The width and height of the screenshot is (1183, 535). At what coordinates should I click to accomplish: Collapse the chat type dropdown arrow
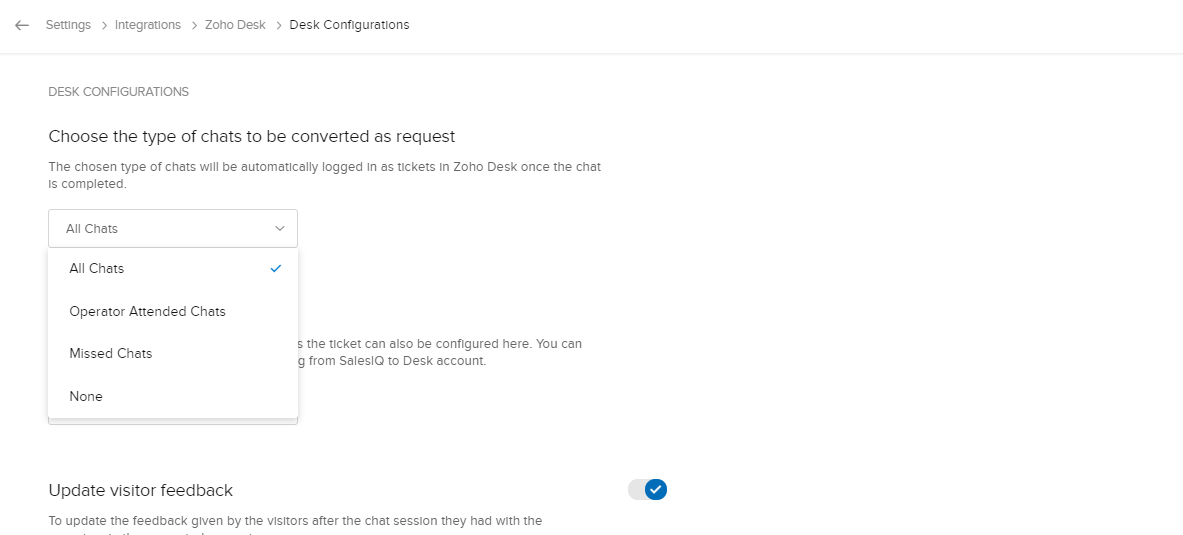point(280,228)
